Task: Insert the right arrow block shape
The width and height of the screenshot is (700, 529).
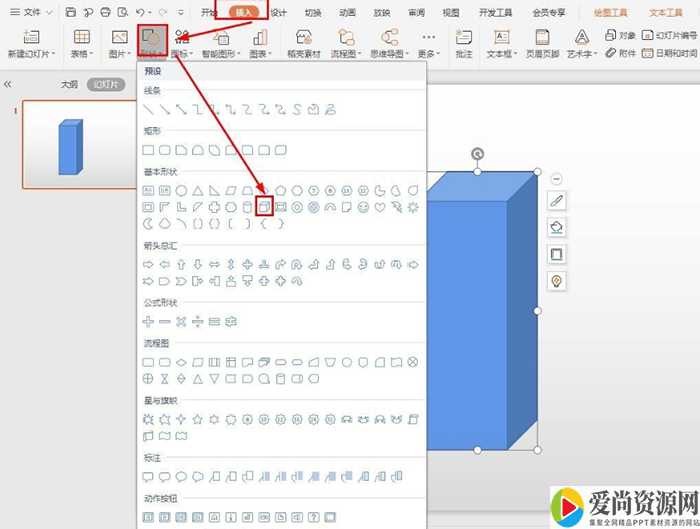Action: point(149,264)
